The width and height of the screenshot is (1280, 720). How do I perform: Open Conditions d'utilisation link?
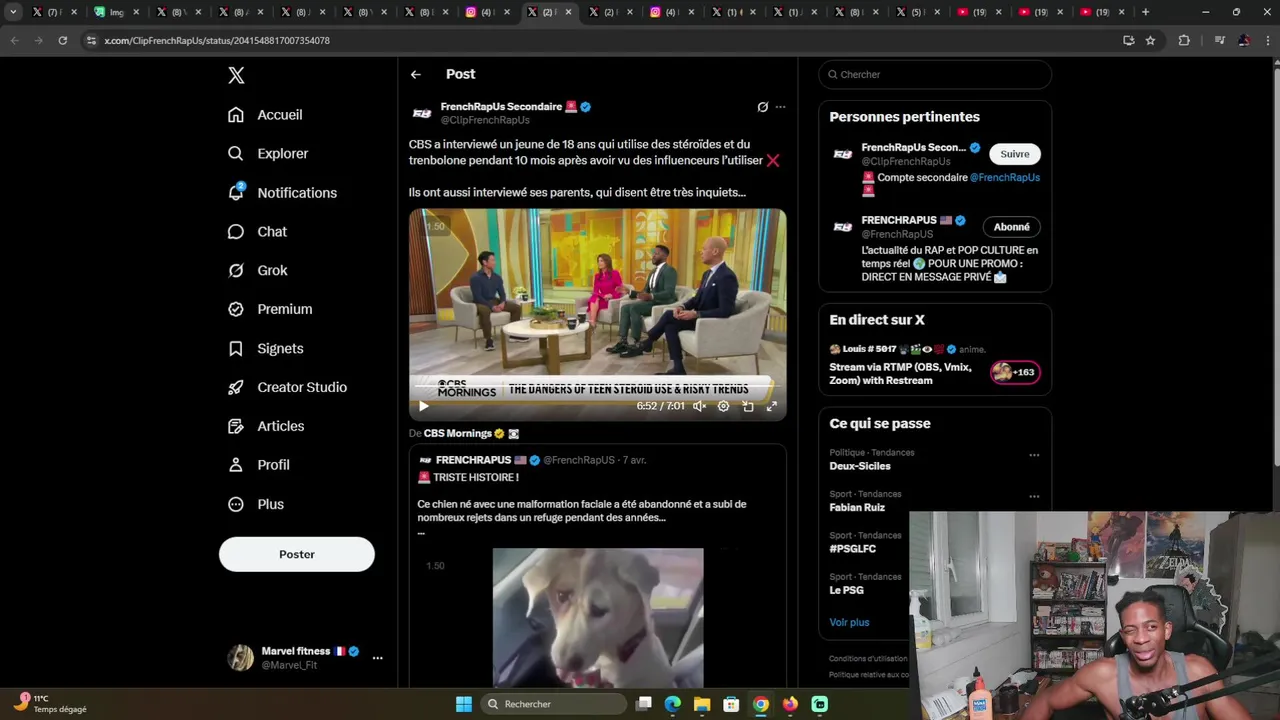tap(868, 659)
